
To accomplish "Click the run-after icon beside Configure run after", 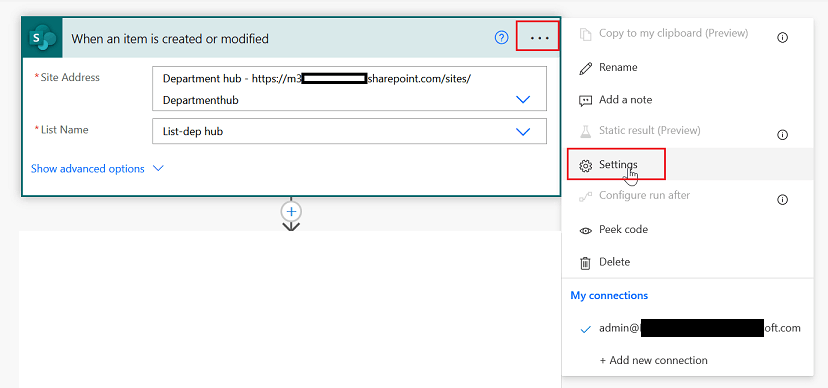I will click(585, 197).
